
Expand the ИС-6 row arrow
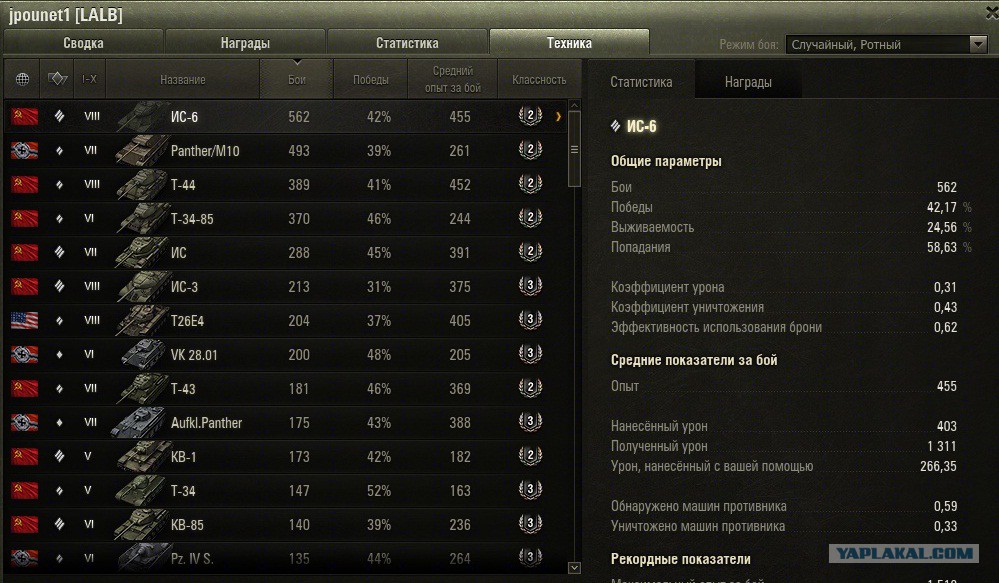click(558, 117)
